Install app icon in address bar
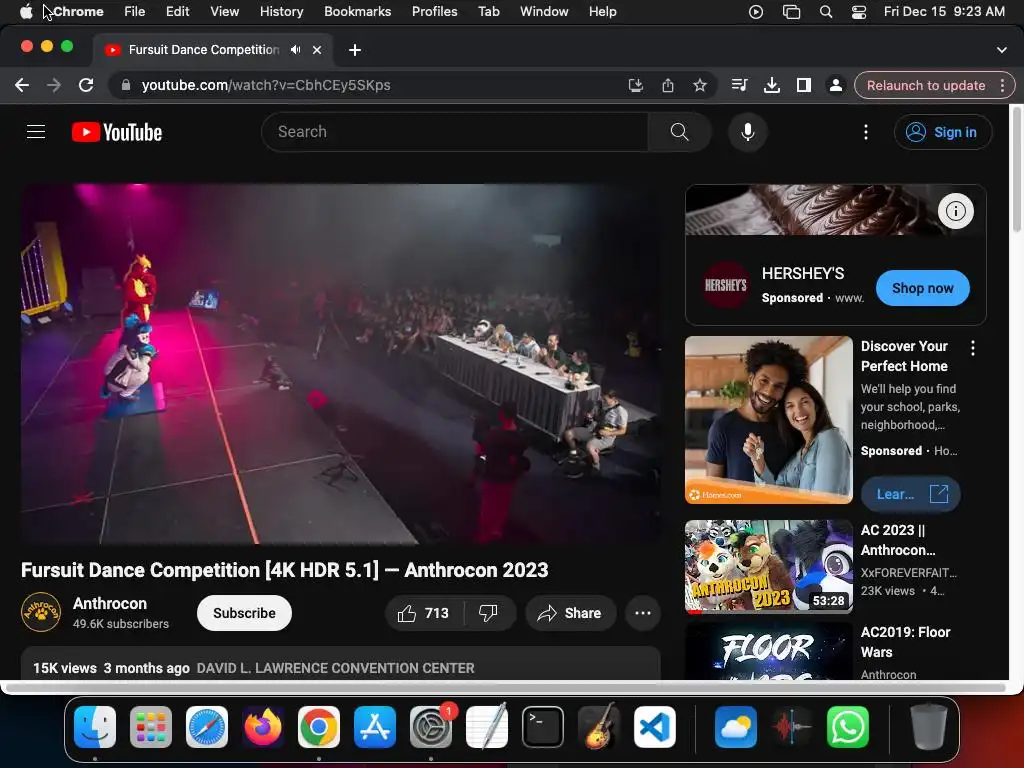Viewport: 1024px width, 768px height. (635, 85)
